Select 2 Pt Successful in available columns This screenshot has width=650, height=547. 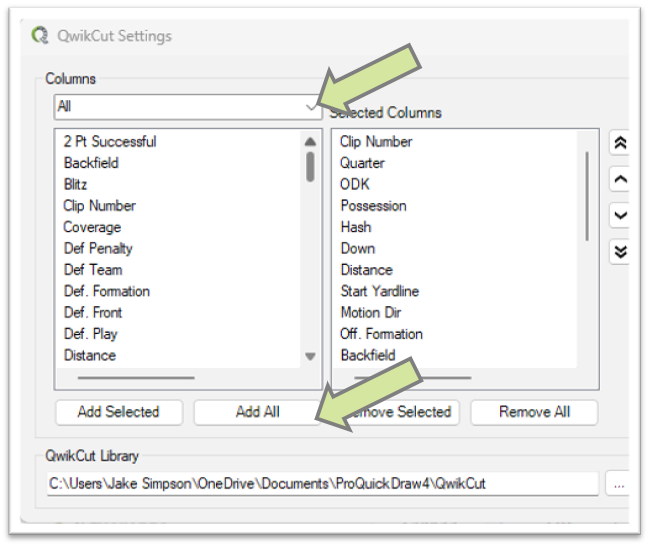pyautogui.click(x=110, y=142)
